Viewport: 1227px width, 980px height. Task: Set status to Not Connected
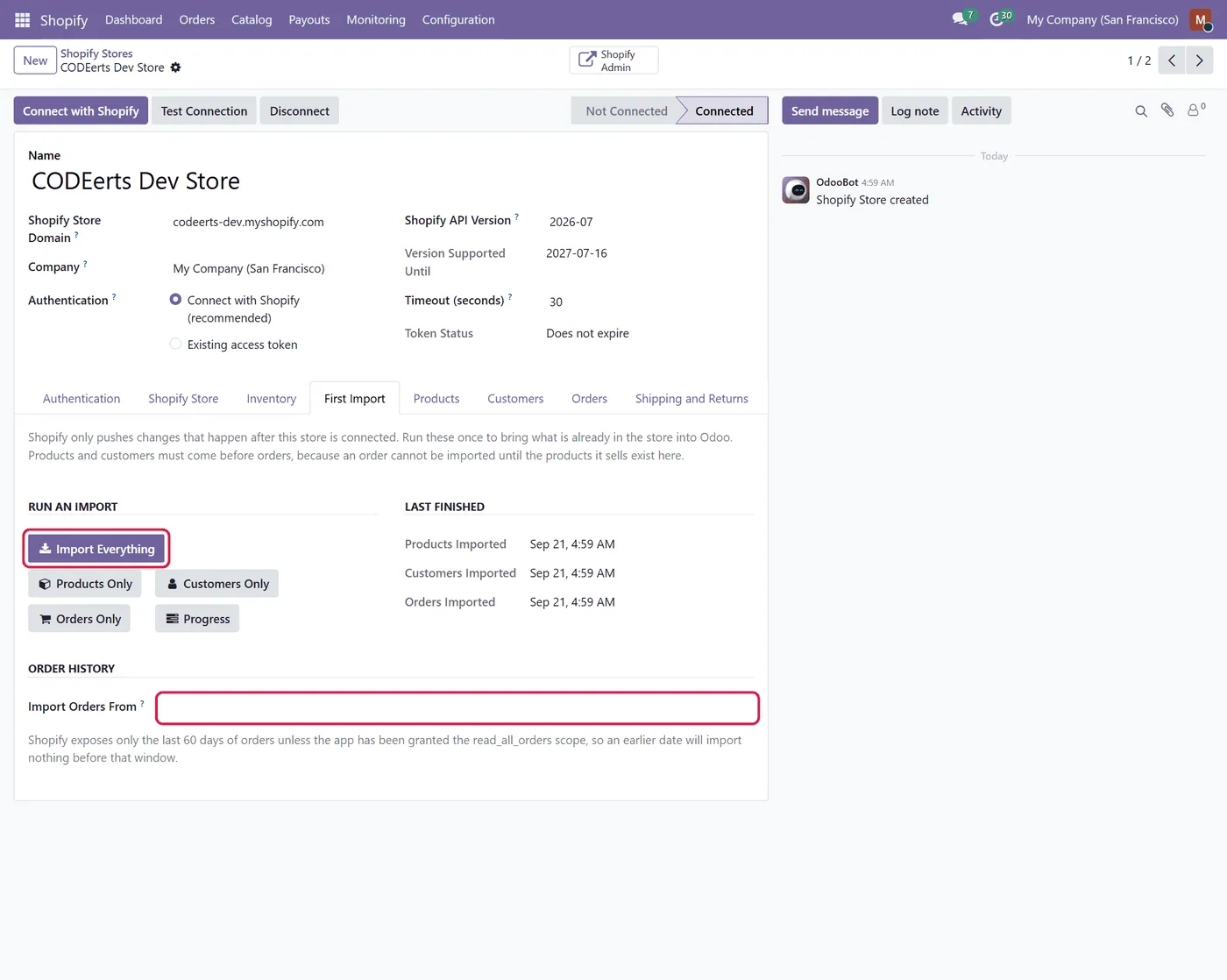pos(626,111)
